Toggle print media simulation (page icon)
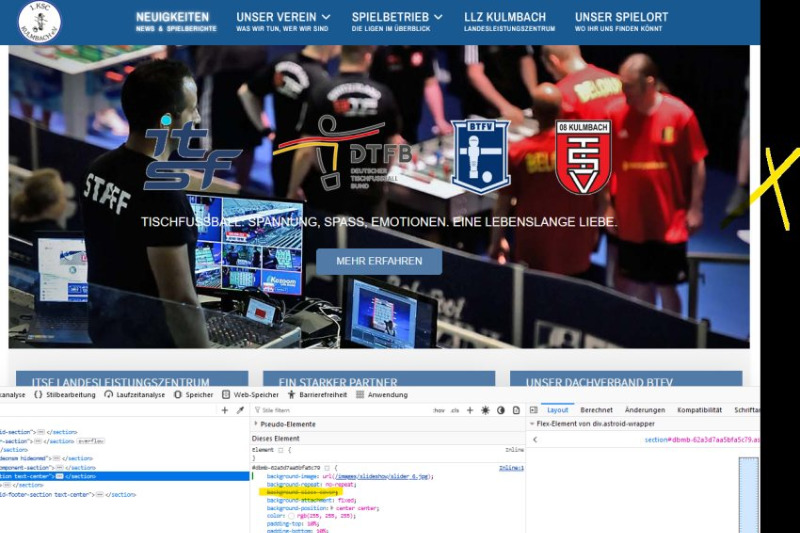 [x=516, y=410]
